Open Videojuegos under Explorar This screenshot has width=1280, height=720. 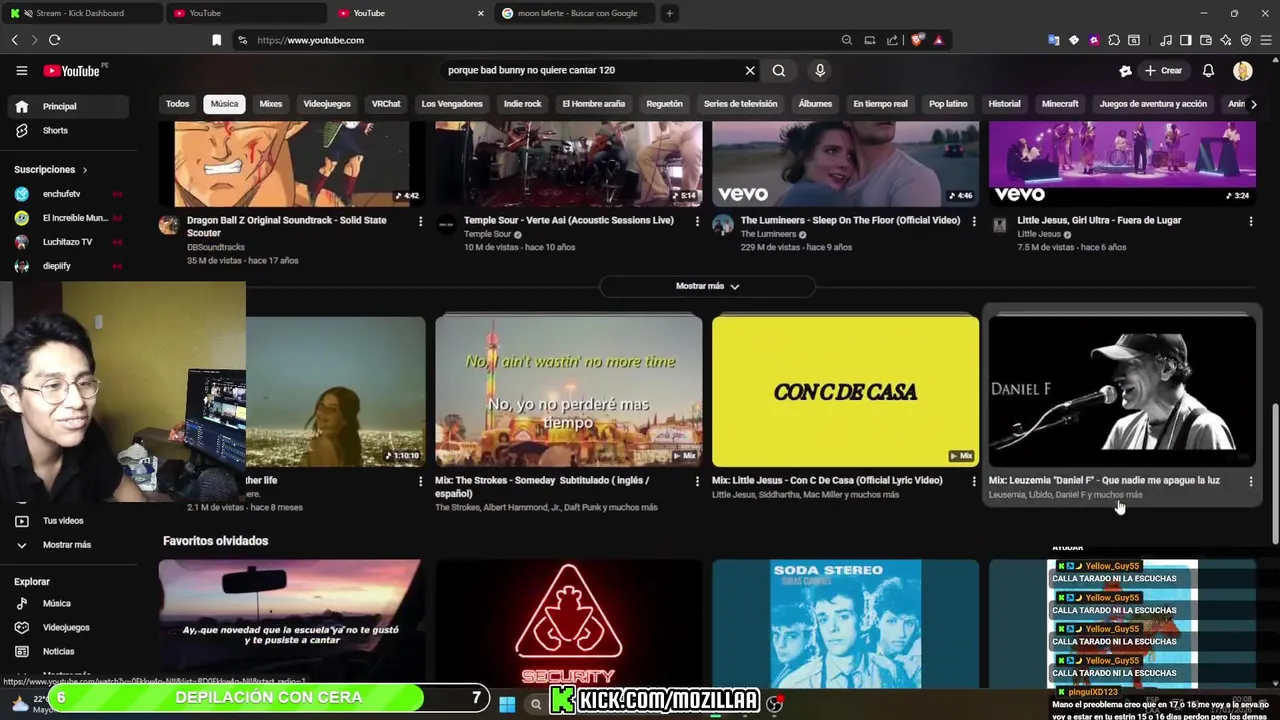click(66, 628)
